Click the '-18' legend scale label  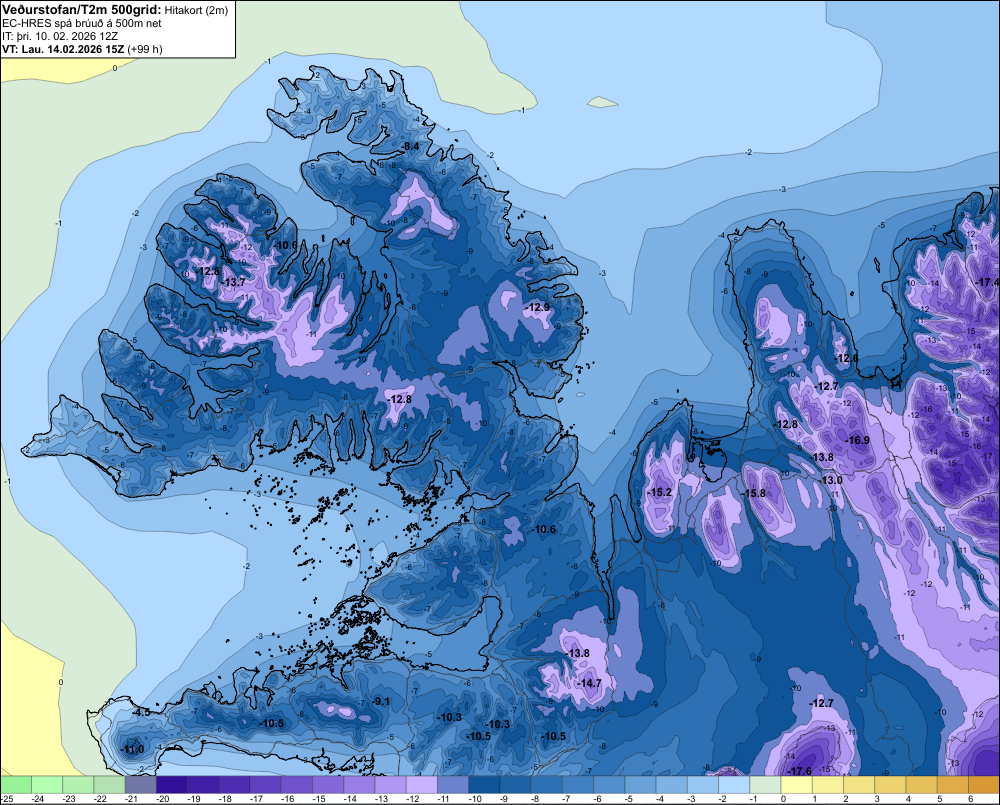pos(225,799)
